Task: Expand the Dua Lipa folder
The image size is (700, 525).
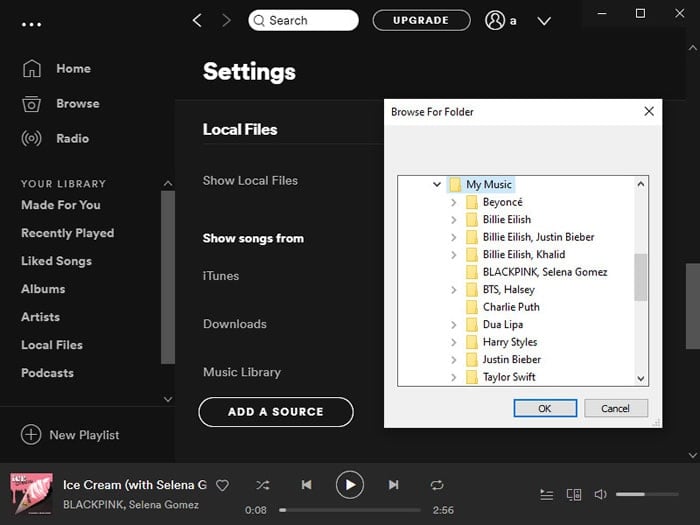Action: pos(454,325)
